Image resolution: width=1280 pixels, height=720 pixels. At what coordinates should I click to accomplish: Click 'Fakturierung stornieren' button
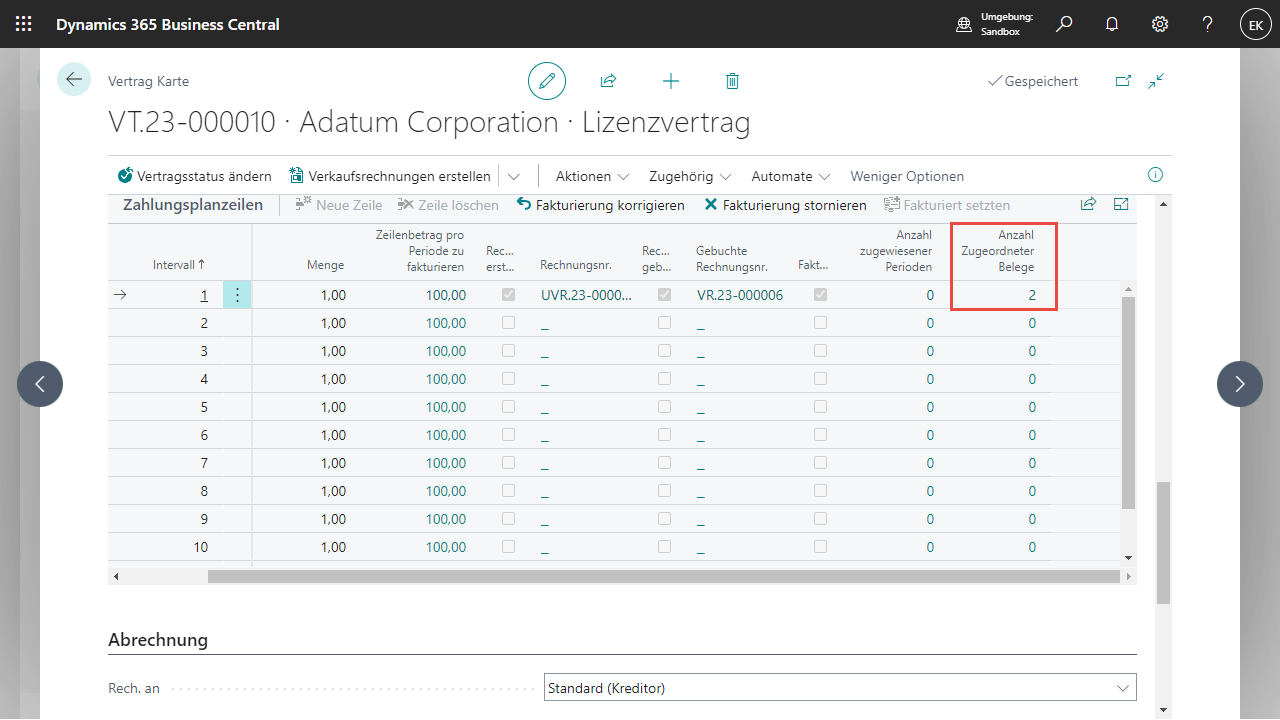pos(786,205)
